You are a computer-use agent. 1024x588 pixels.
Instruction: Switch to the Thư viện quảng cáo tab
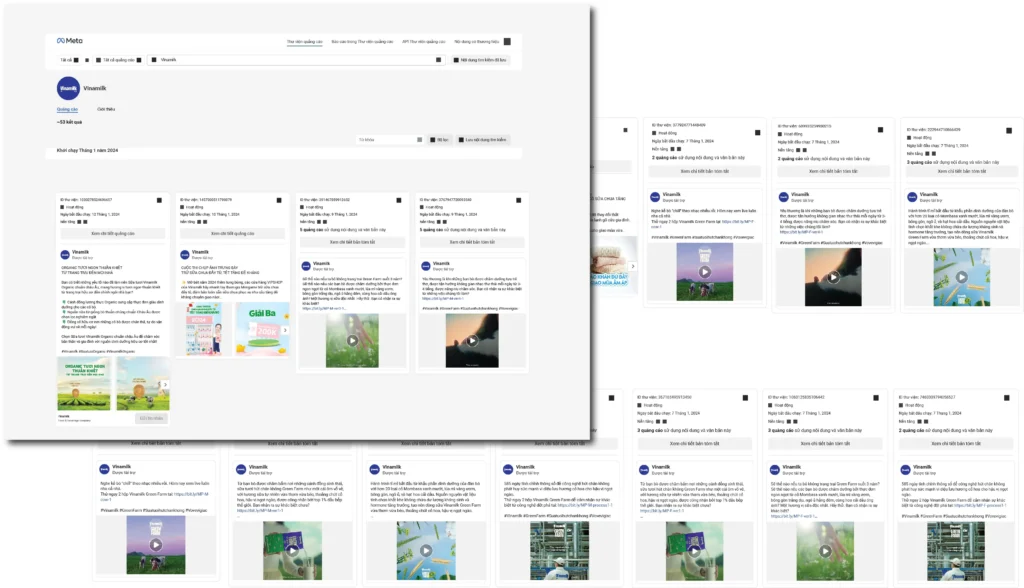tap(304, 42)
